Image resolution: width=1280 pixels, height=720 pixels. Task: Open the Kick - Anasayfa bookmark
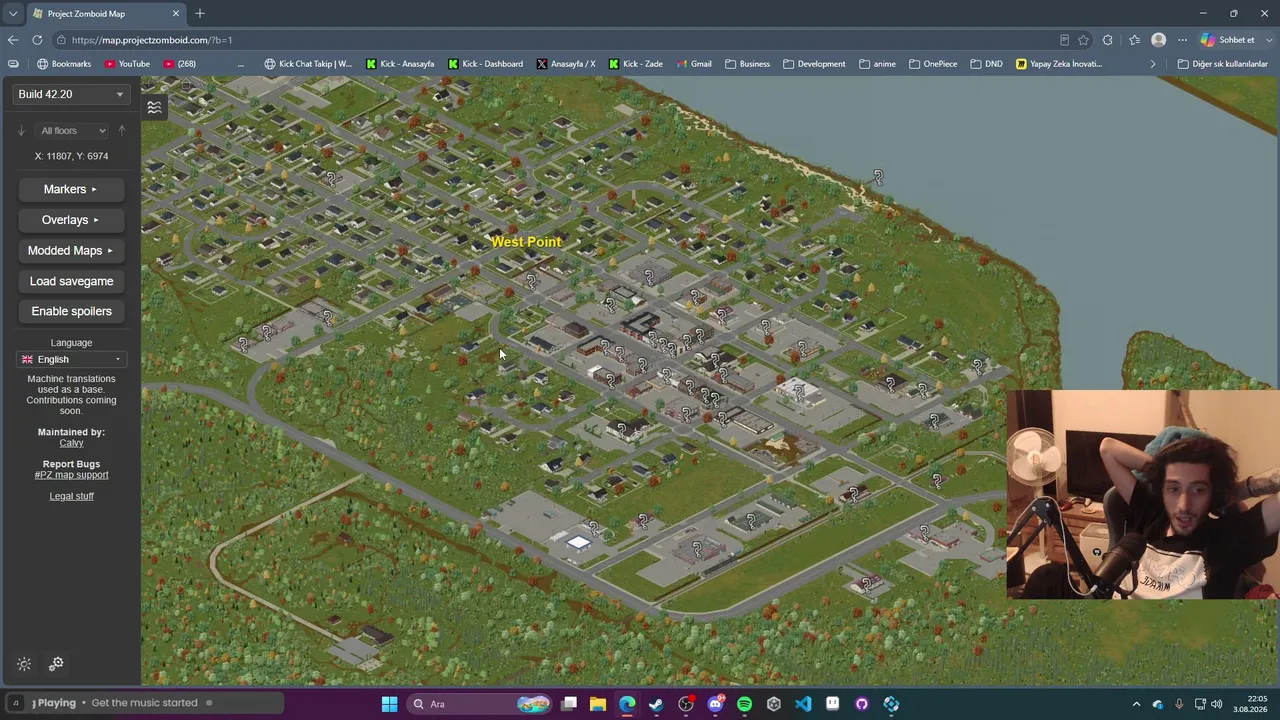click(400, 64)
